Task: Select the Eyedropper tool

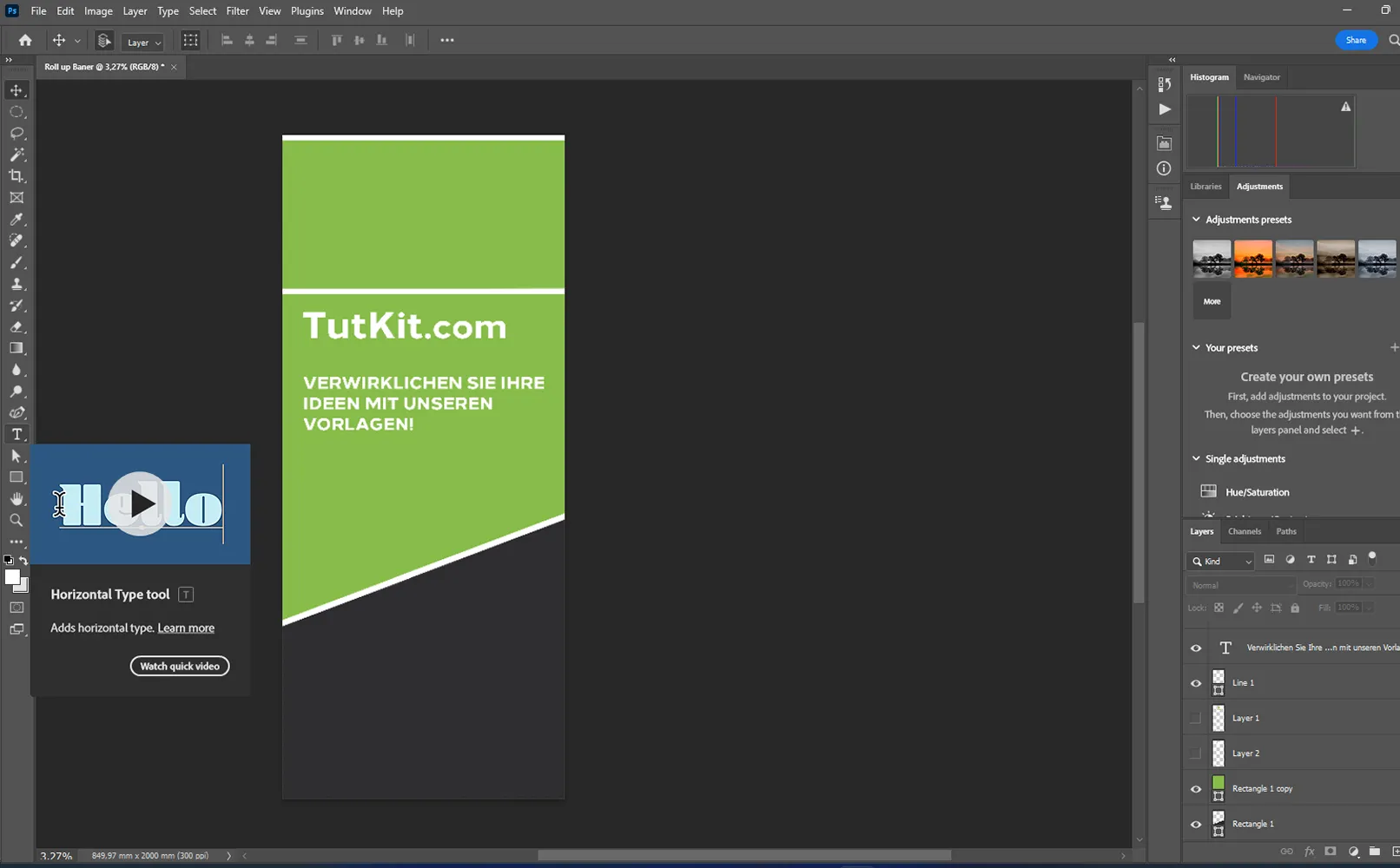Action: click(17, 220)
